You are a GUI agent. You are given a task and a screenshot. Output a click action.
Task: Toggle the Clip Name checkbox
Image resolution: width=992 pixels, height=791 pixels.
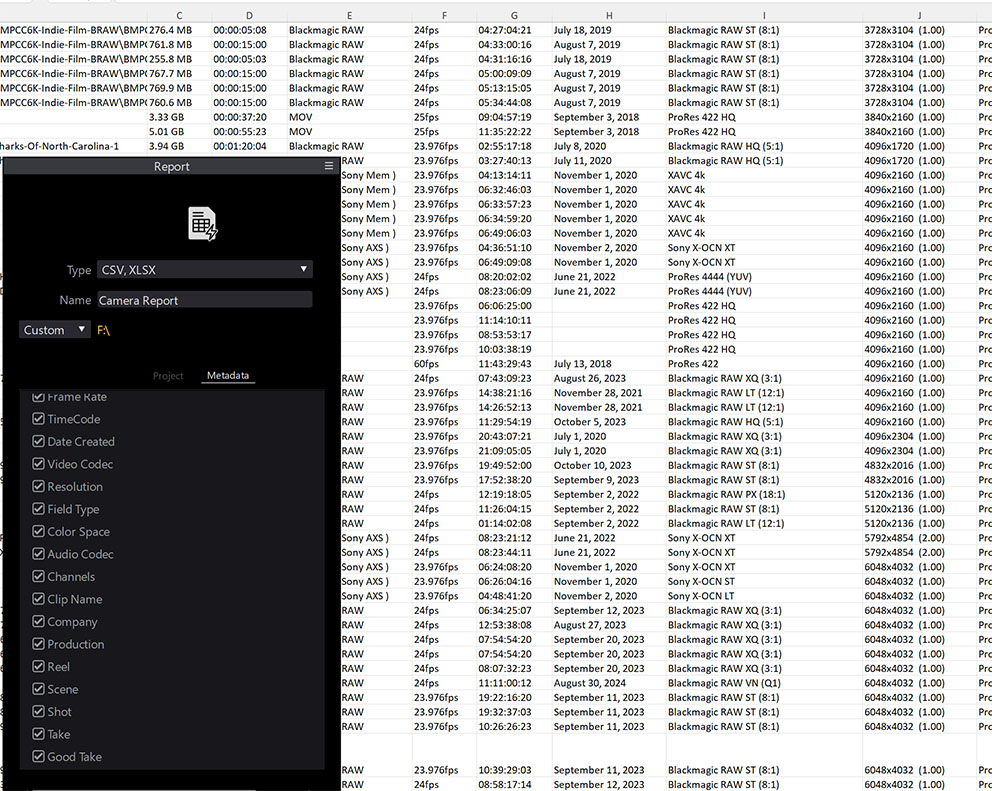coord(38,599)
